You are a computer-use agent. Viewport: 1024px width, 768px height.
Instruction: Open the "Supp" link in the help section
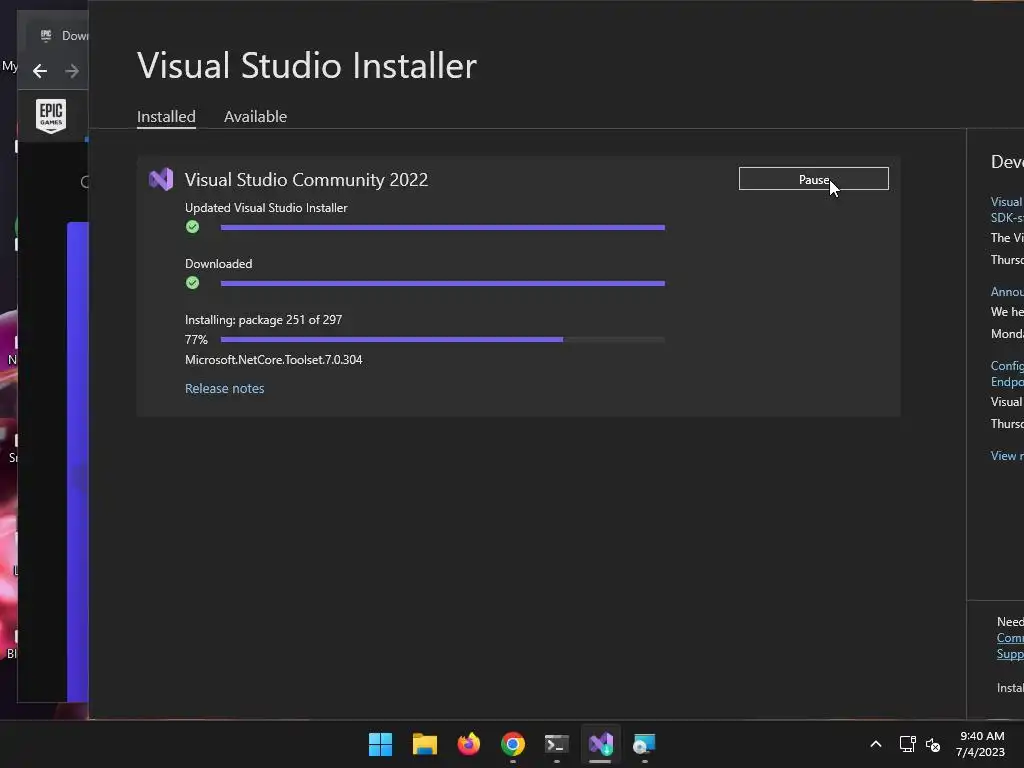click(1010, 654)
